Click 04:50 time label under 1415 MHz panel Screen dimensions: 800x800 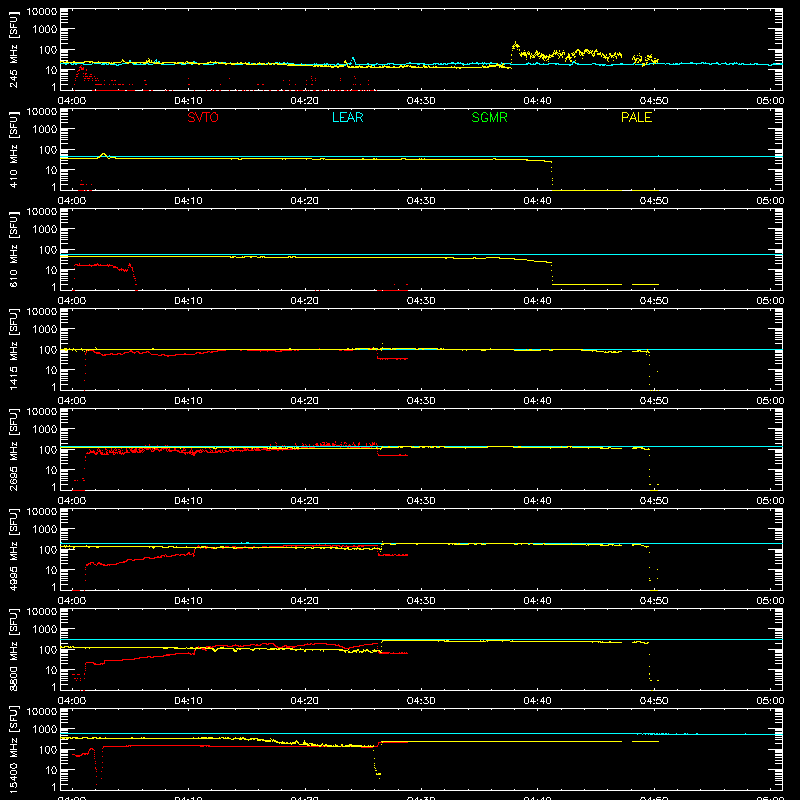coord(654,401)
